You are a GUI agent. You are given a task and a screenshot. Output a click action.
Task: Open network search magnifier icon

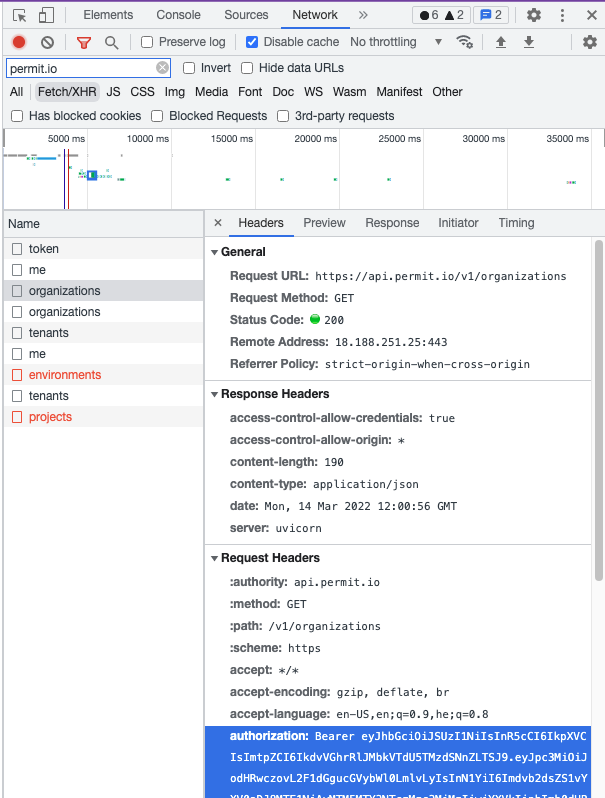pyautogui.click(x=111, y=43)
